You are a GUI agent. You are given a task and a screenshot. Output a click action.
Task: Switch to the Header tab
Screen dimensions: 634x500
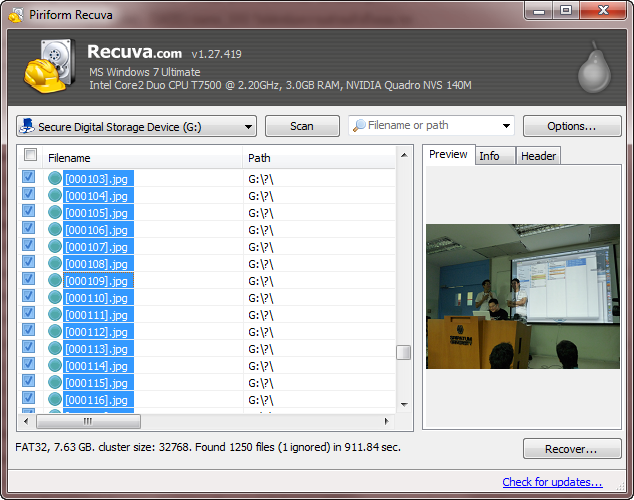pyautogui.click(x=538, y=156)
